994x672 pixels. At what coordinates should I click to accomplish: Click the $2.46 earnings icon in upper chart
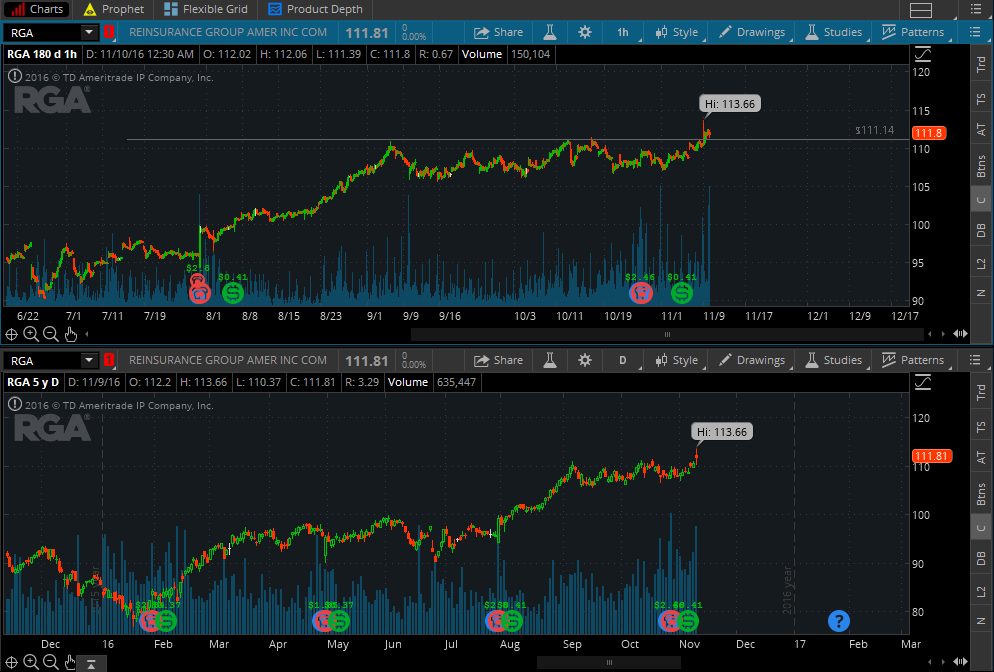(641, 293)
